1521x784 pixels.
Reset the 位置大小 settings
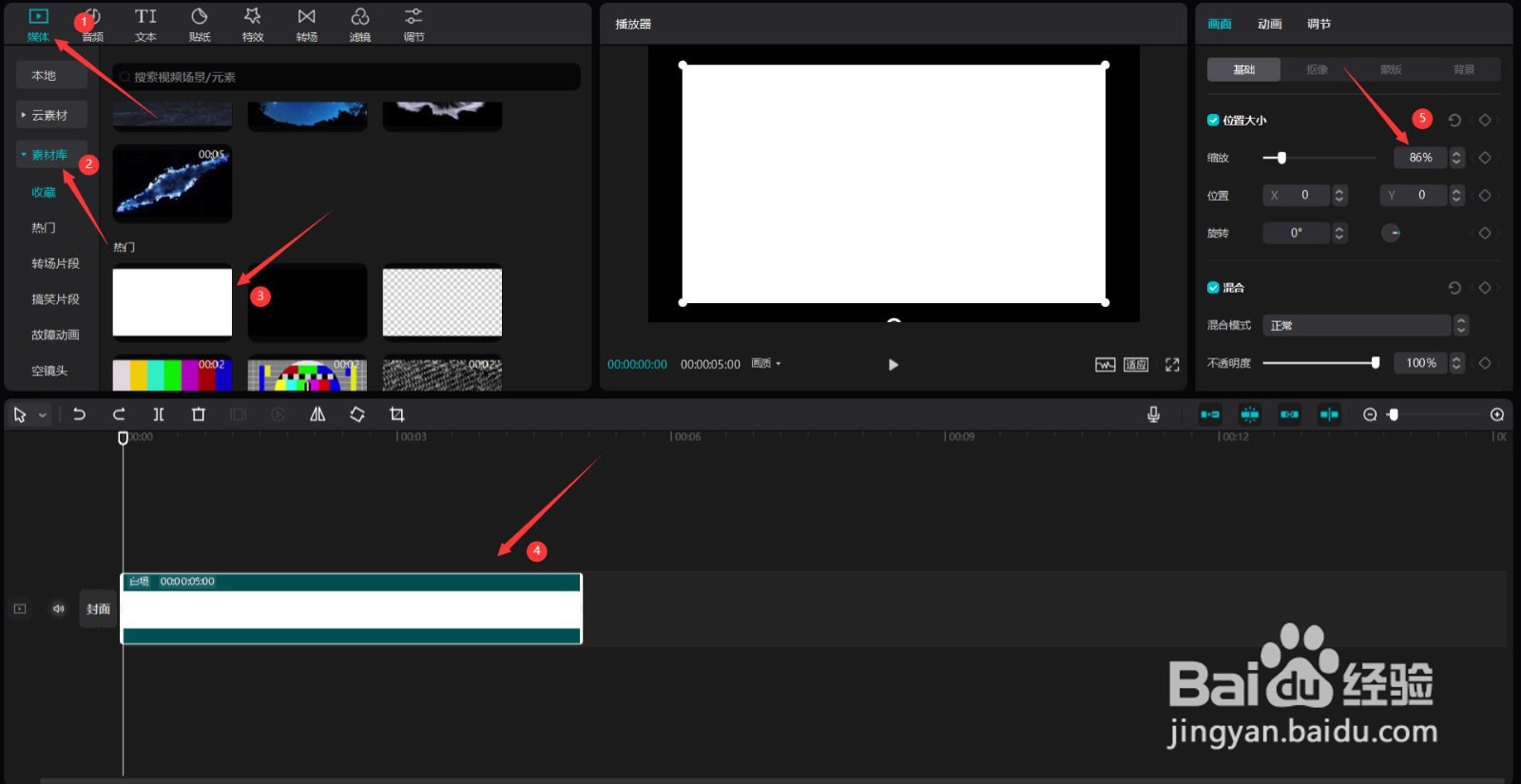coord(1454,121)
